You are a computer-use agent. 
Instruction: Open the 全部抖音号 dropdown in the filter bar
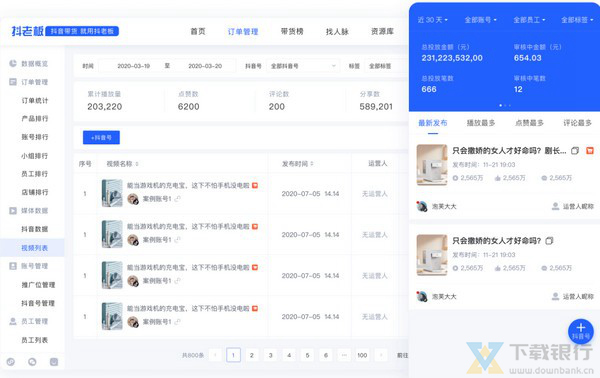point(303,66)
